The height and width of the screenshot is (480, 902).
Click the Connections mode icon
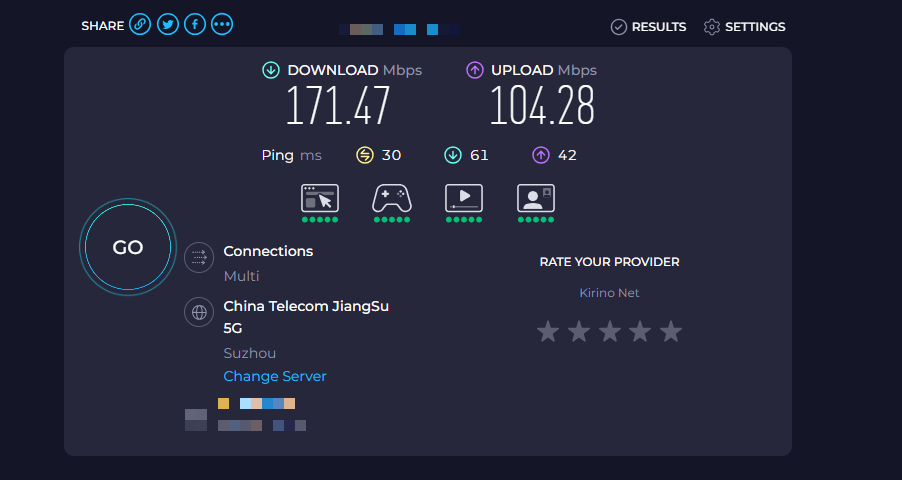tap(199, 256)
